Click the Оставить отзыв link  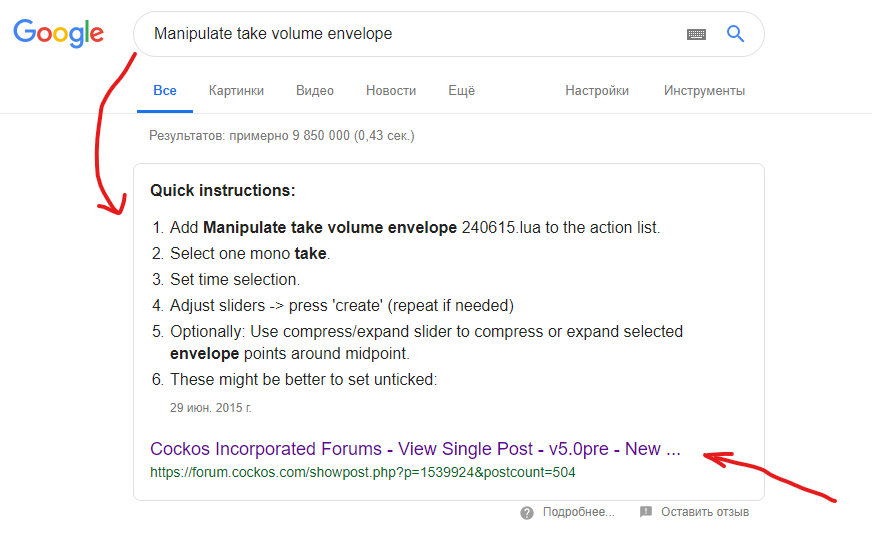click(x=705, y=512)
